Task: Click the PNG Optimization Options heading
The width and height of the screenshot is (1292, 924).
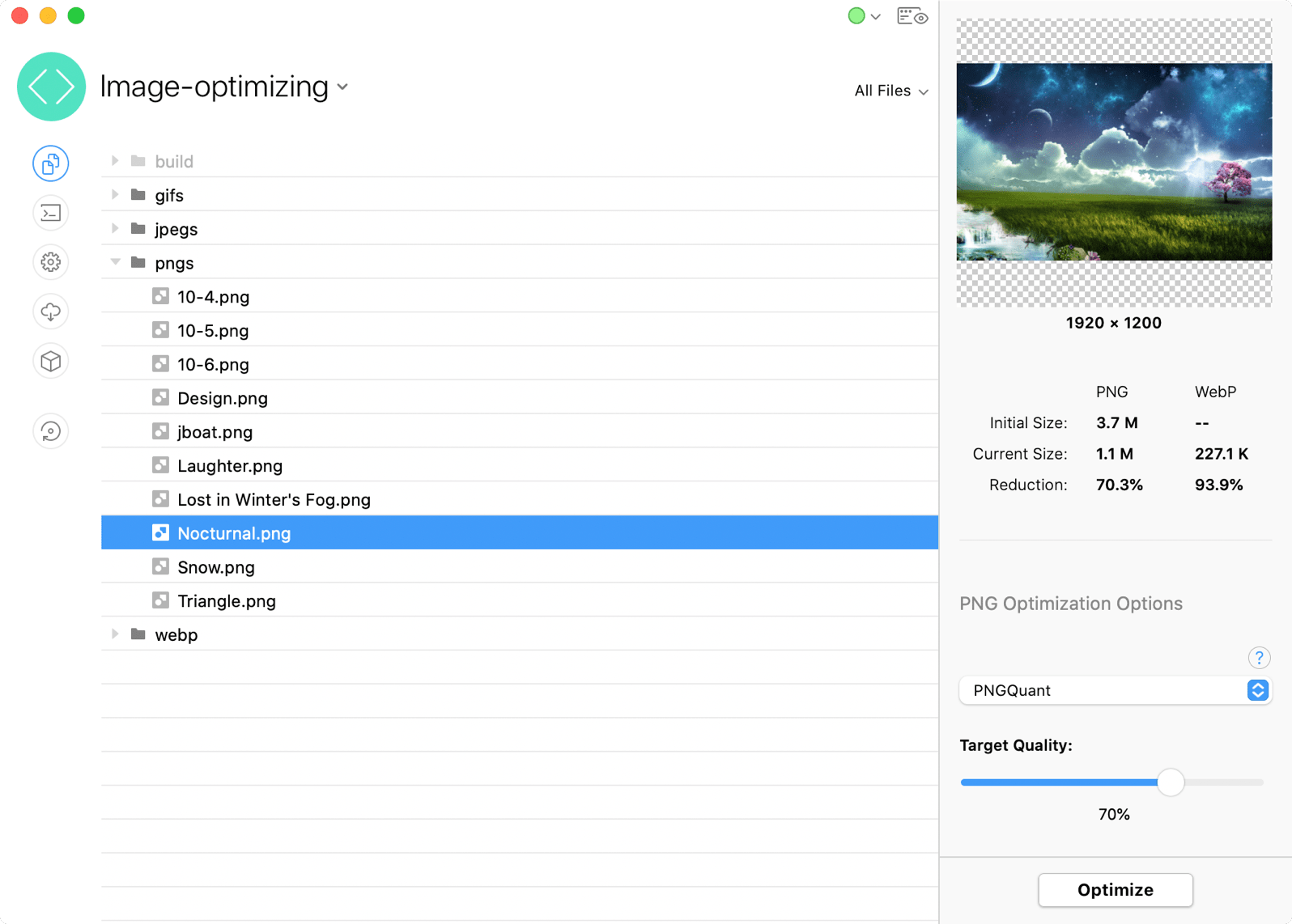Action: 1071,604
